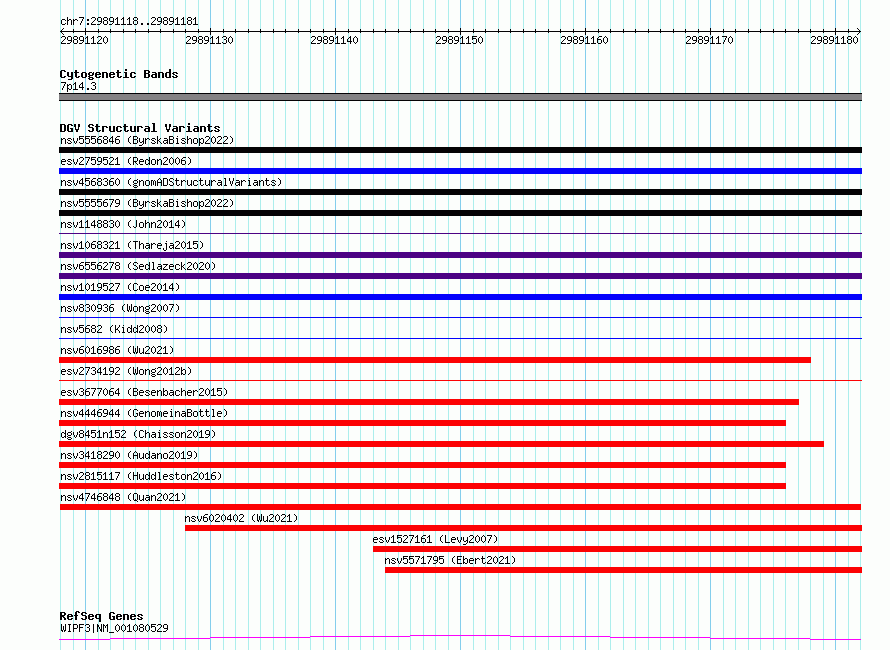
Task: Click esv1527161 (Levy2007) label
Action: (435, 539)
